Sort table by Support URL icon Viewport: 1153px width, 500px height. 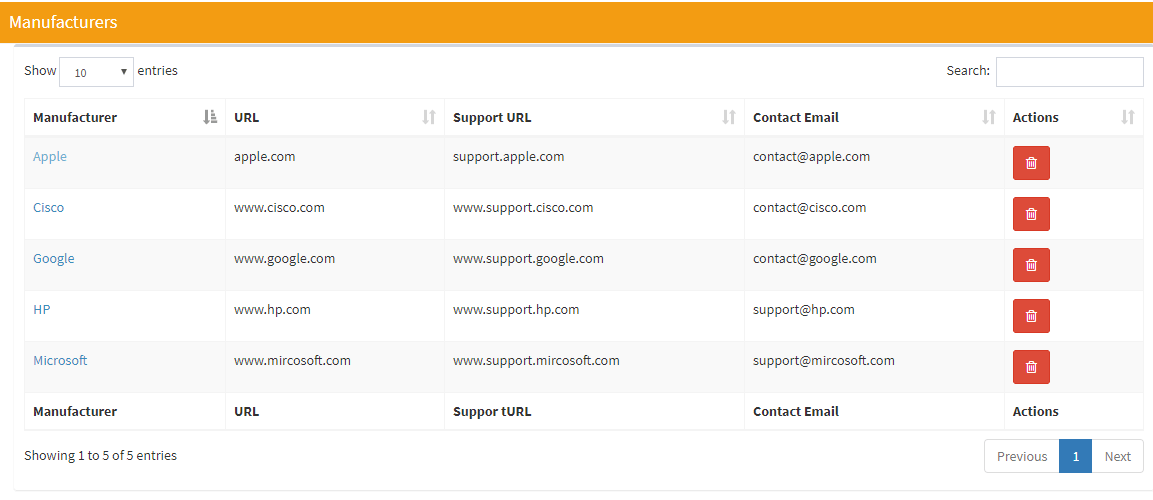click(729, 117)
